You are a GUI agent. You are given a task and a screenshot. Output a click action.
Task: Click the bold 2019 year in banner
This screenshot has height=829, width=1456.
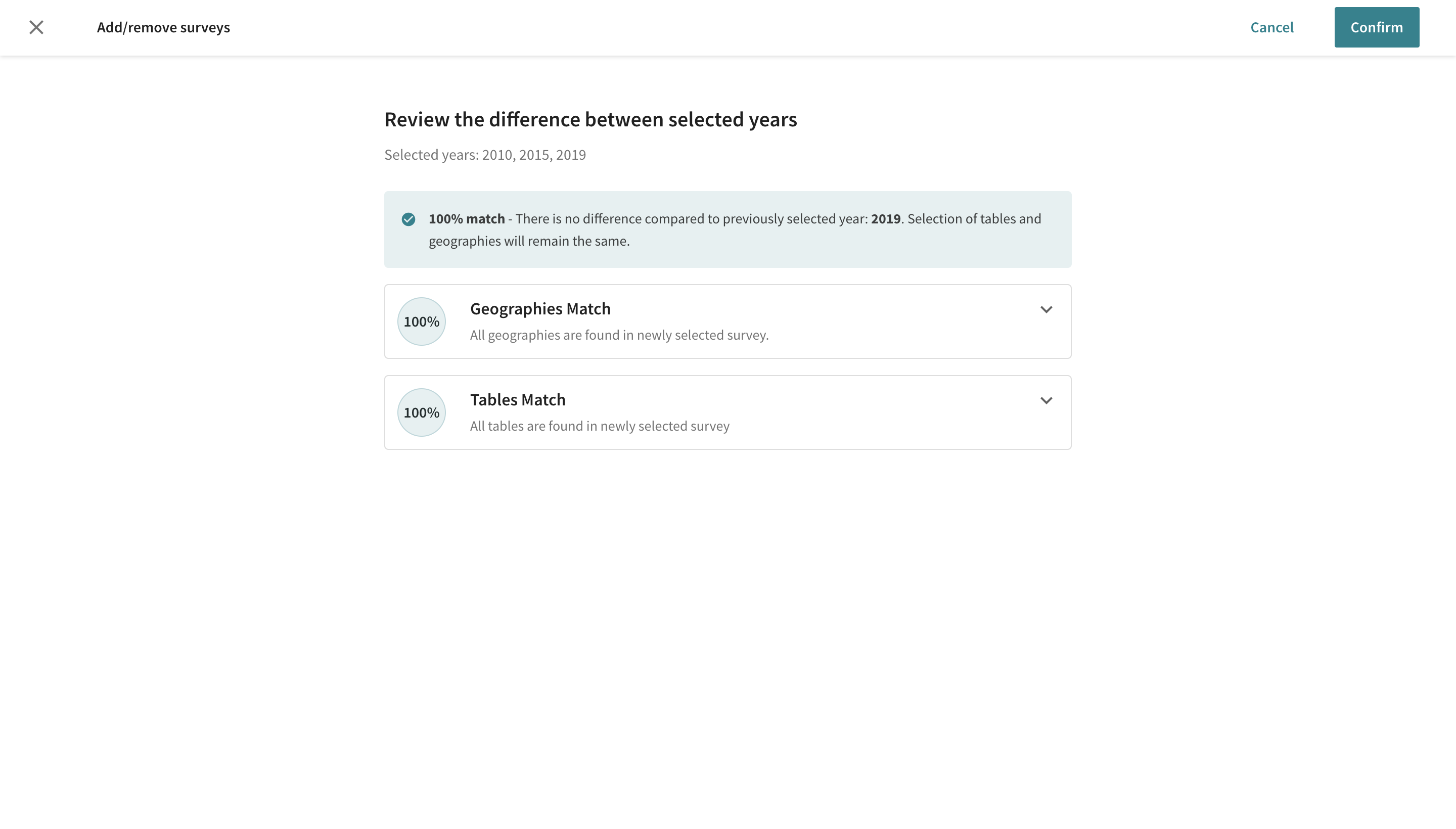885,219
